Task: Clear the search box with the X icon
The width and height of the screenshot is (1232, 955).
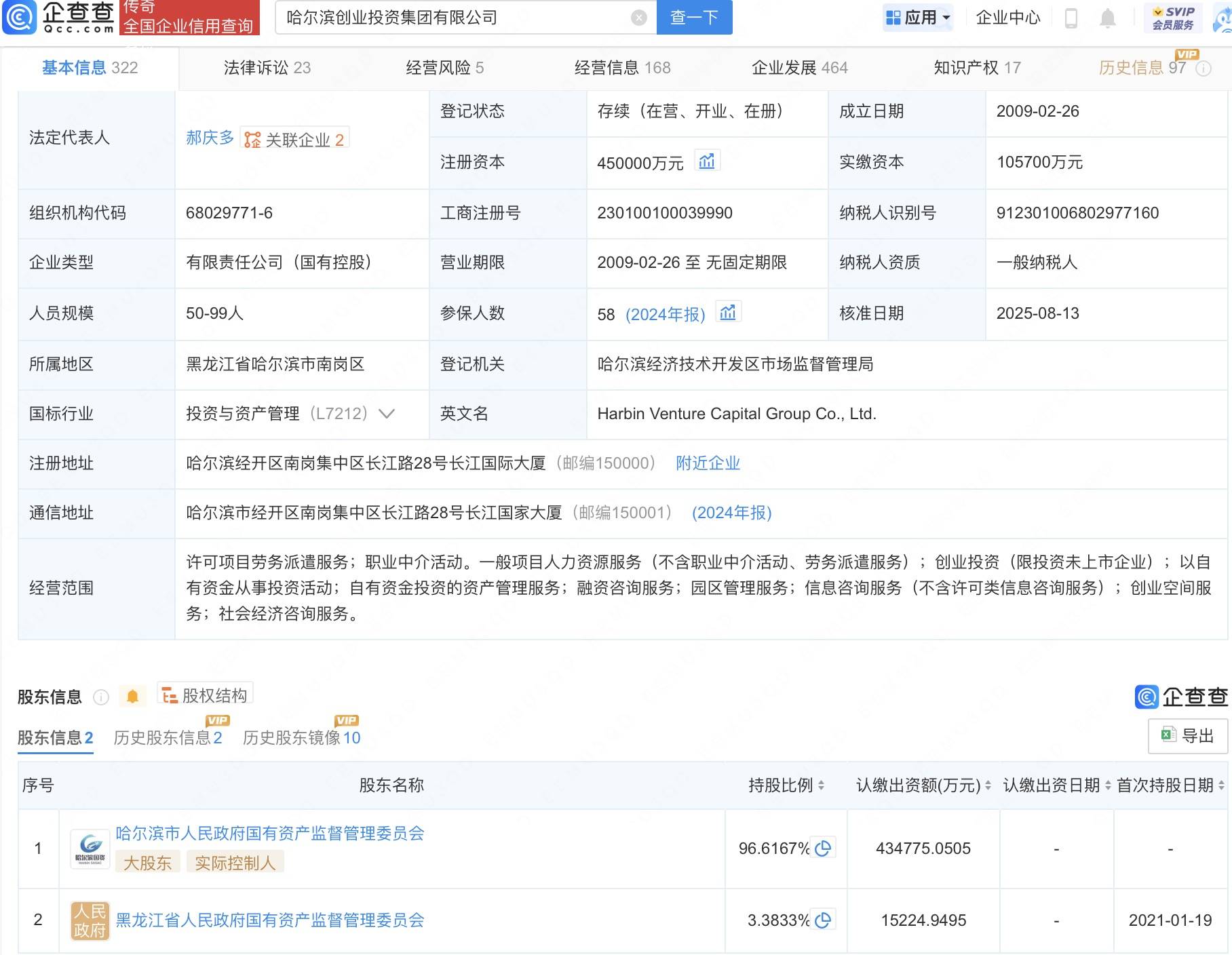Action: coord(638,18)
